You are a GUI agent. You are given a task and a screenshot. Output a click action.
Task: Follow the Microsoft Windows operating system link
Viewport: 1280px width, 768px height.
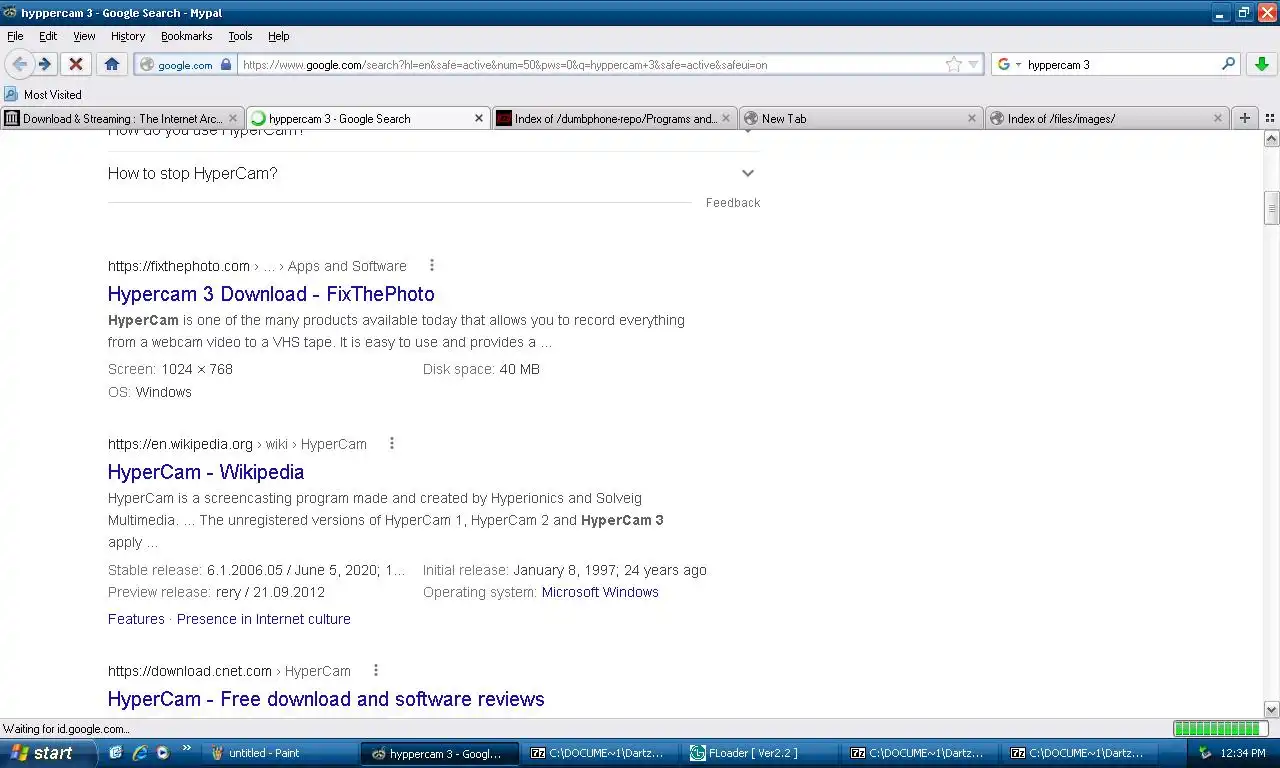tap(600, 592)
